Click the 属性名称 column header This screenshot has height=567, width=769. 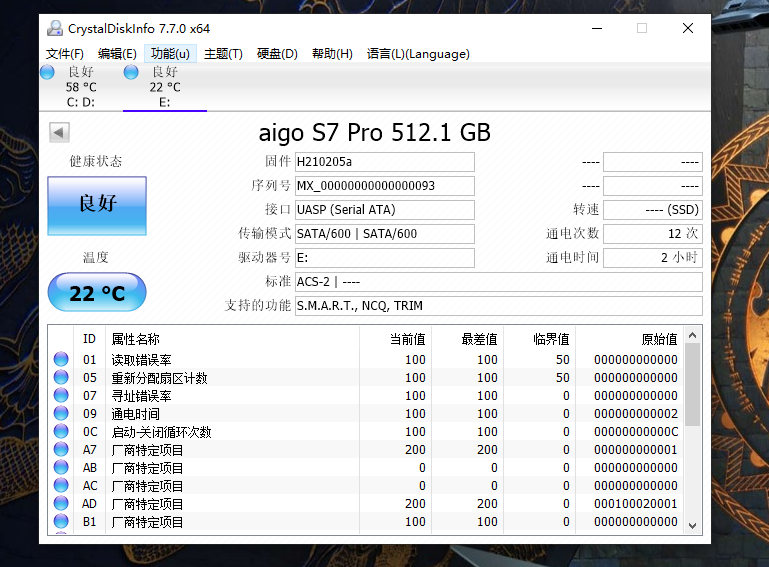click(232, 339)
